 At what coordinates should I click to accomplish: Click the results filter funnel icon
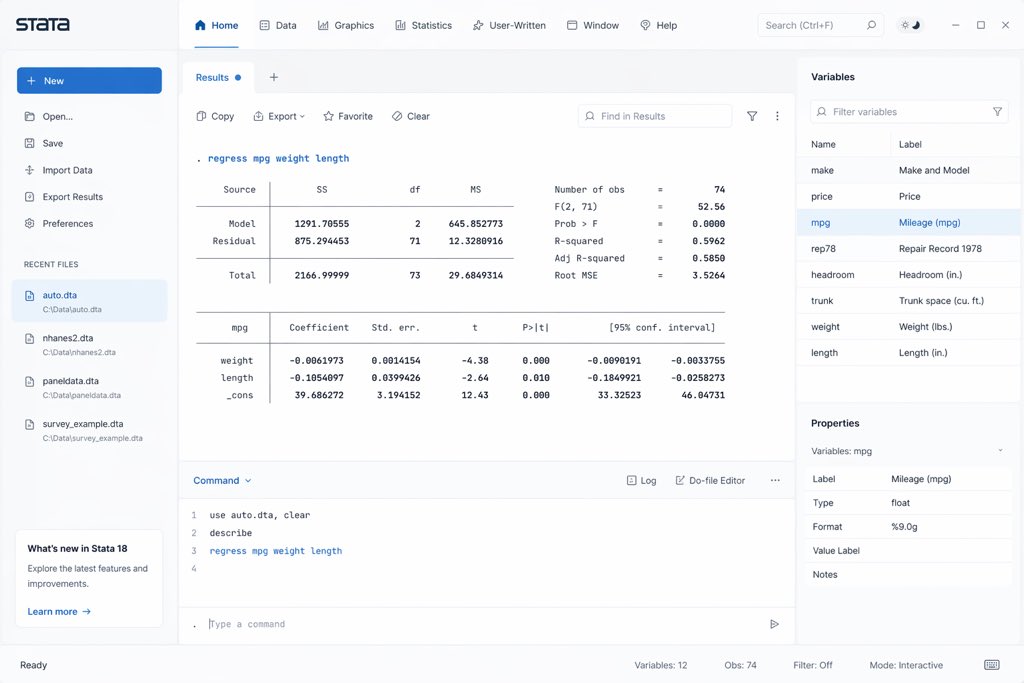[752, 116]
